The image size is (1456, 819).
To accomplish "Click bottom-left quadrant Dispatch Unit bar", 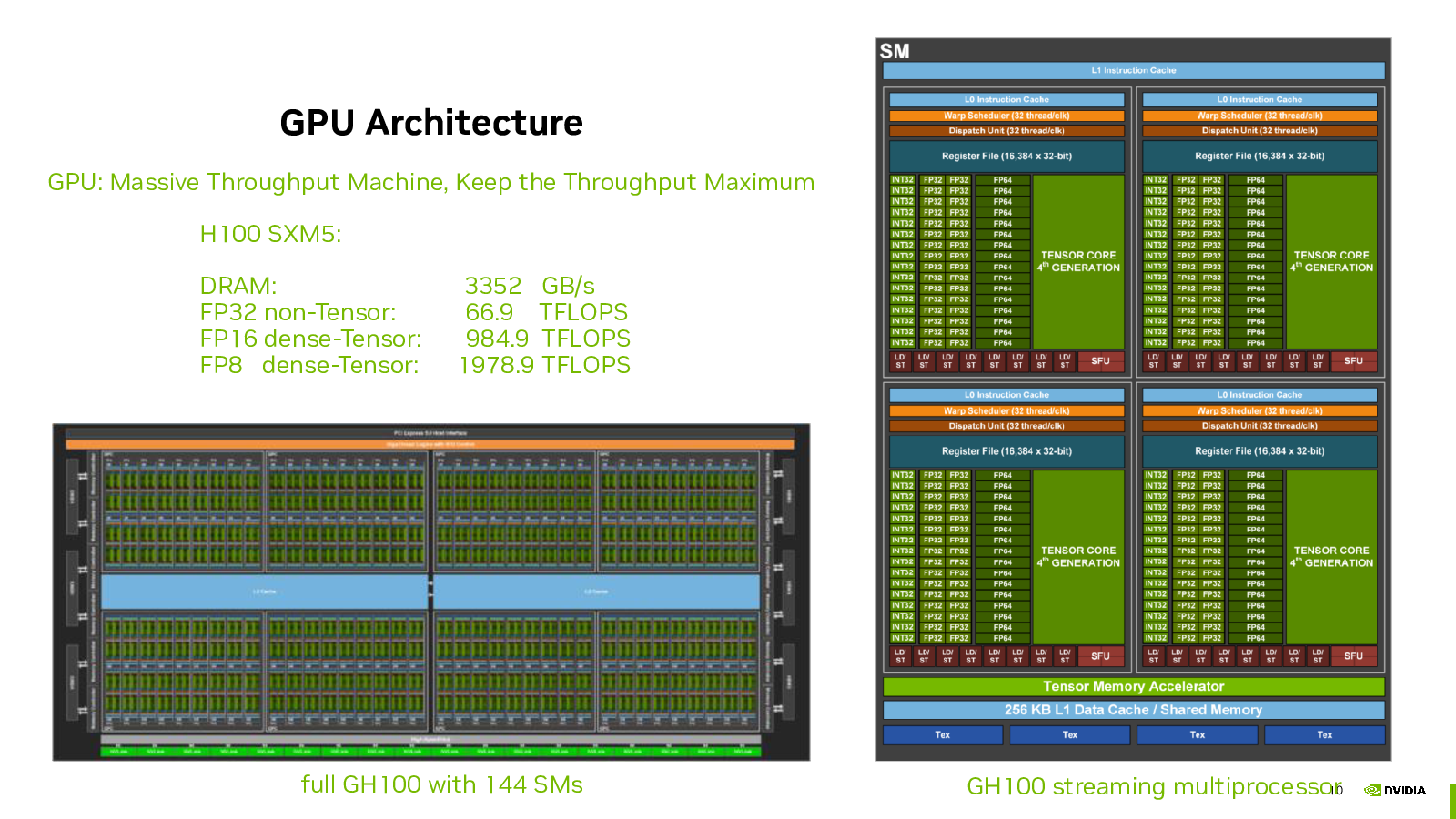I will point(1007,426).
